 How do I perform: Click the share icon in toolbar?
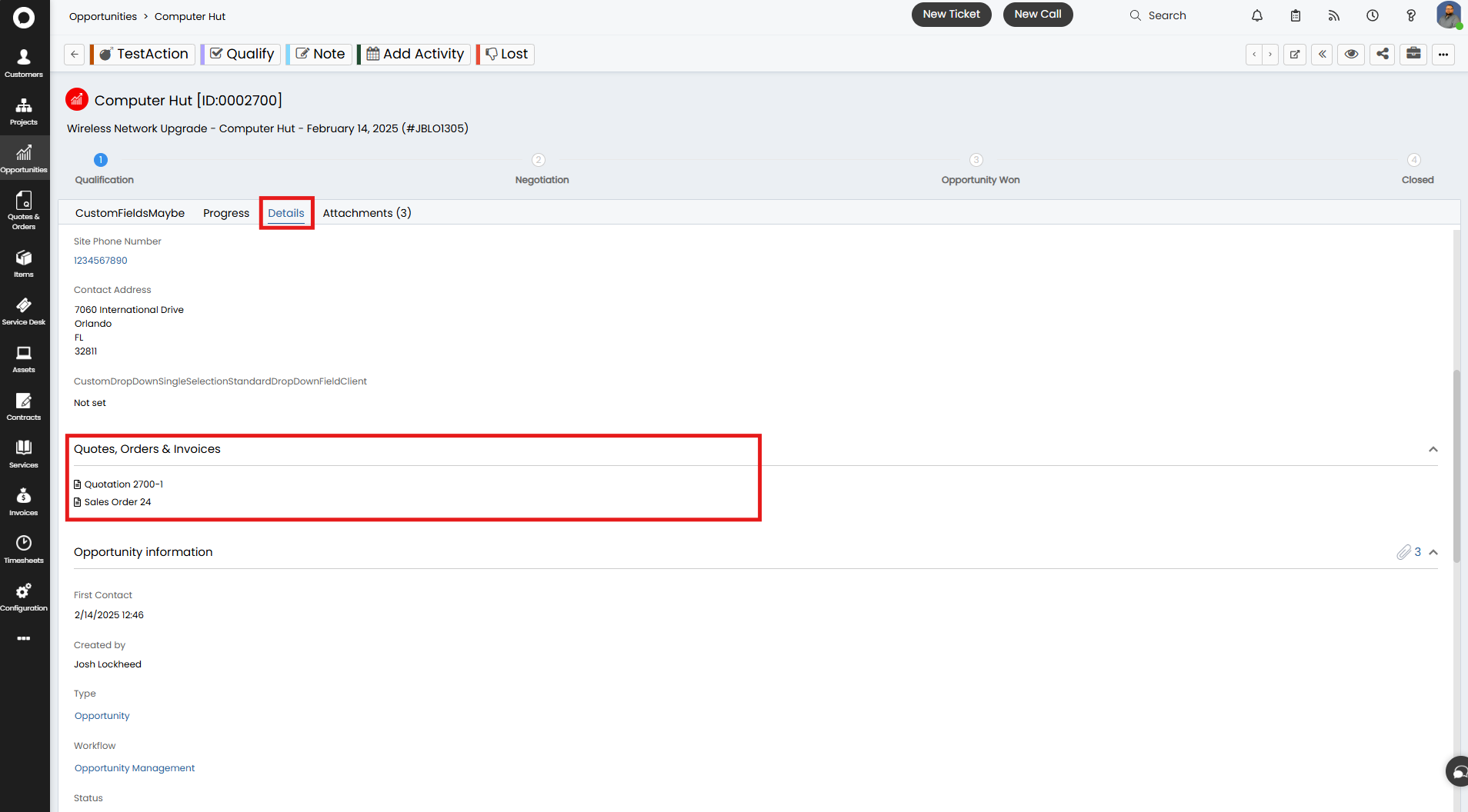pos(1383,54)
